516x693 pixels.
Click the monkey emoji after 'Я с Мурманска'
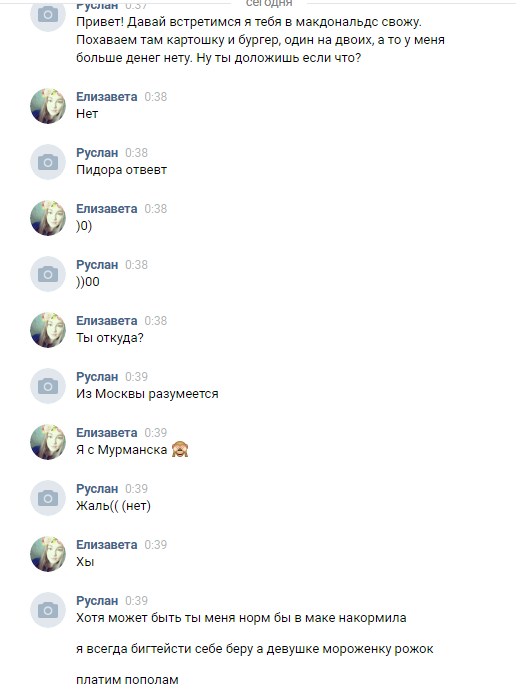[180, 449]
